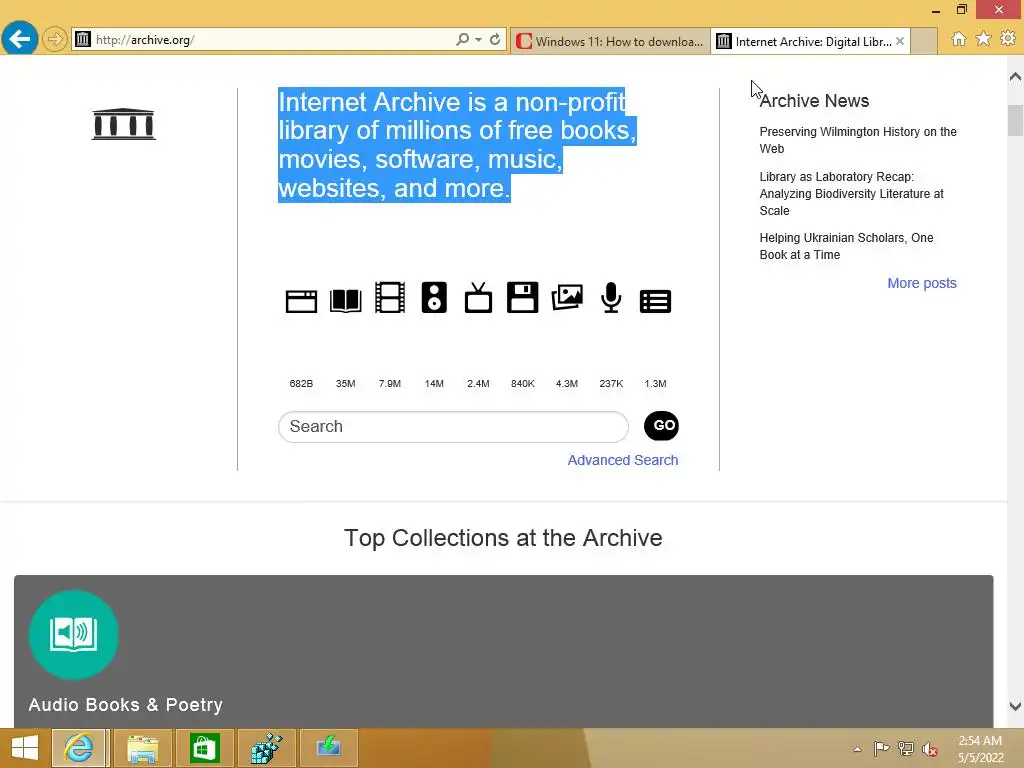Open the Video filmstrip icon
Viewport: 1024px width, 768px height.
tap(390, 297)
